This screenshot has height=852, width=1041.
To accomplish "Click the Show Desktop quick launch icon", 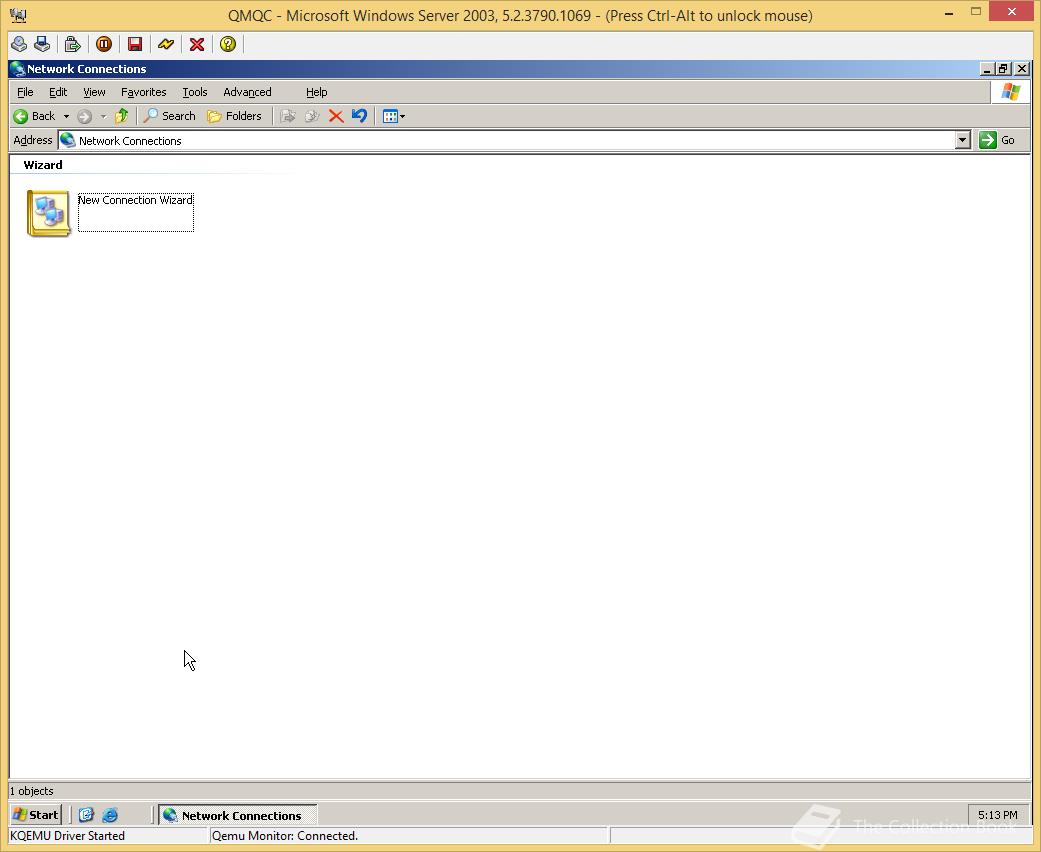I will pyautogui.click(x=86, y=815).
